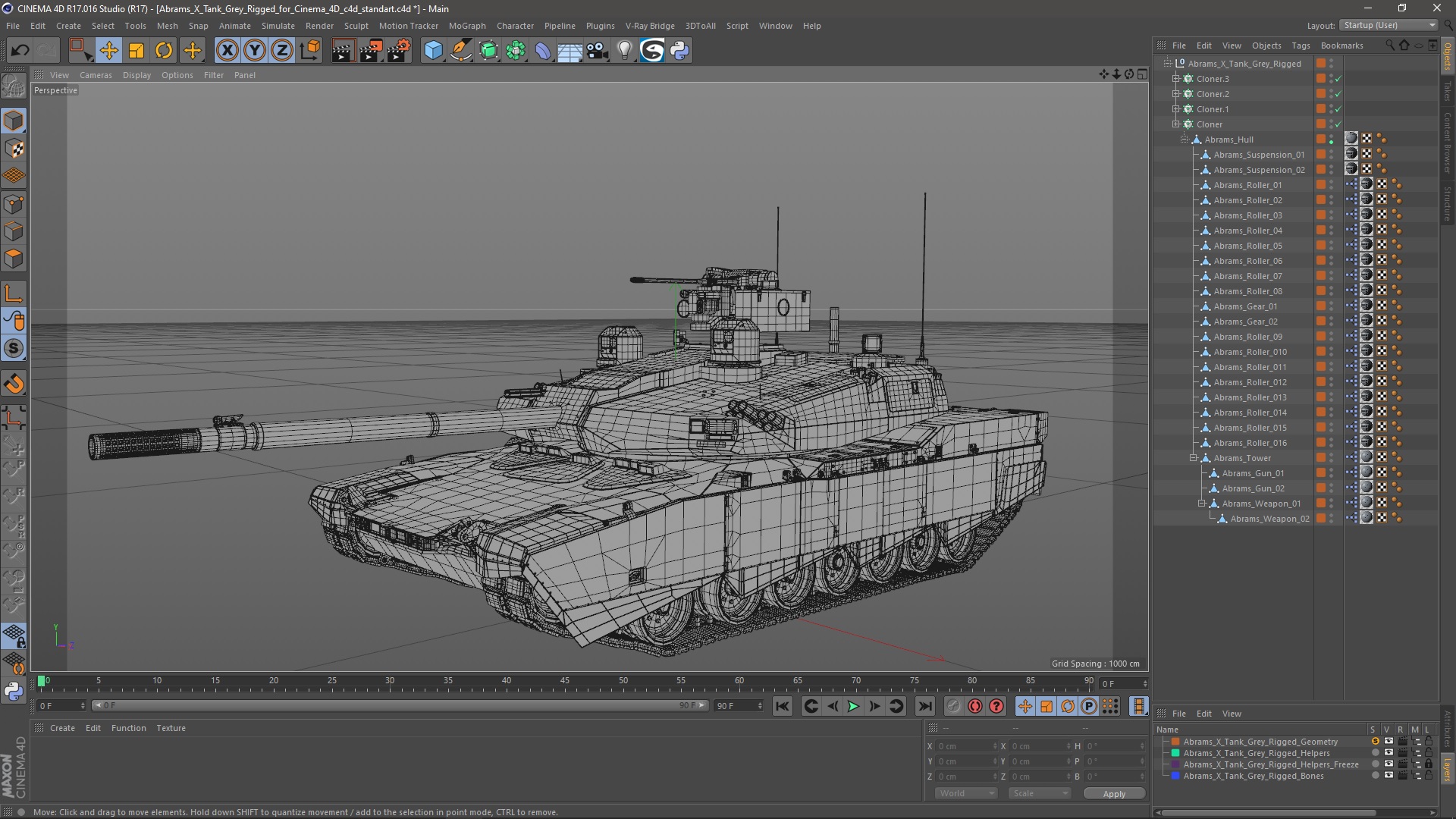Screen dimensions: 1456x819
Task: Click the Render to Picture Viewer icon
Action: (x=370, y=50)
